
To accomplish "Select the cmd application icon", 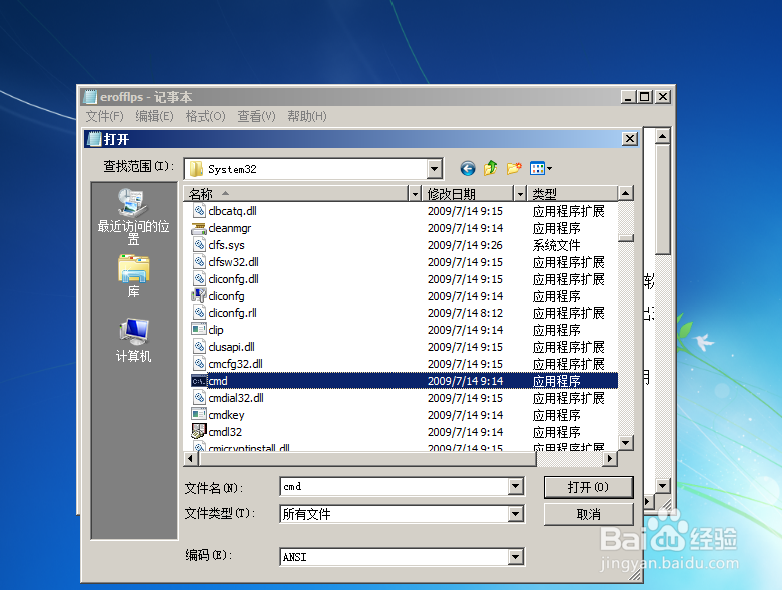I will click(199, 381).
